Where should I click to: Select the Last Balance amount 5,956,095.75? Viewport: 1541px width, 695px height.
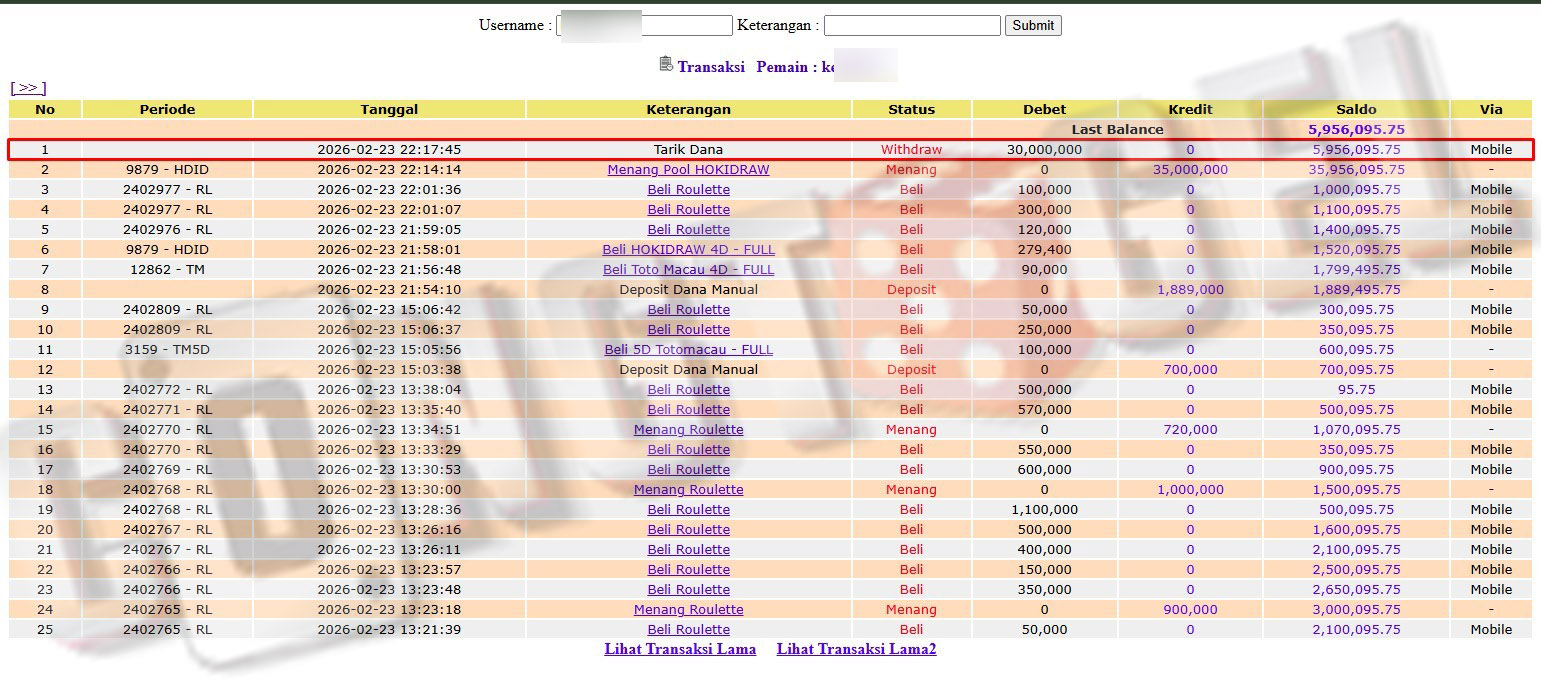1356,129
